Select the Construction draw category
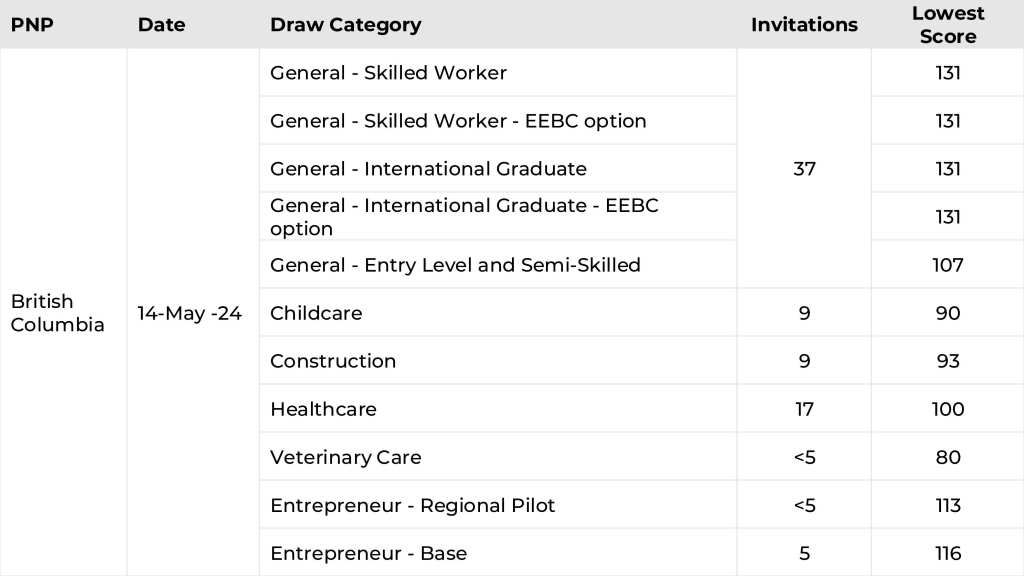1024x576 pixels. pos(333,361)
